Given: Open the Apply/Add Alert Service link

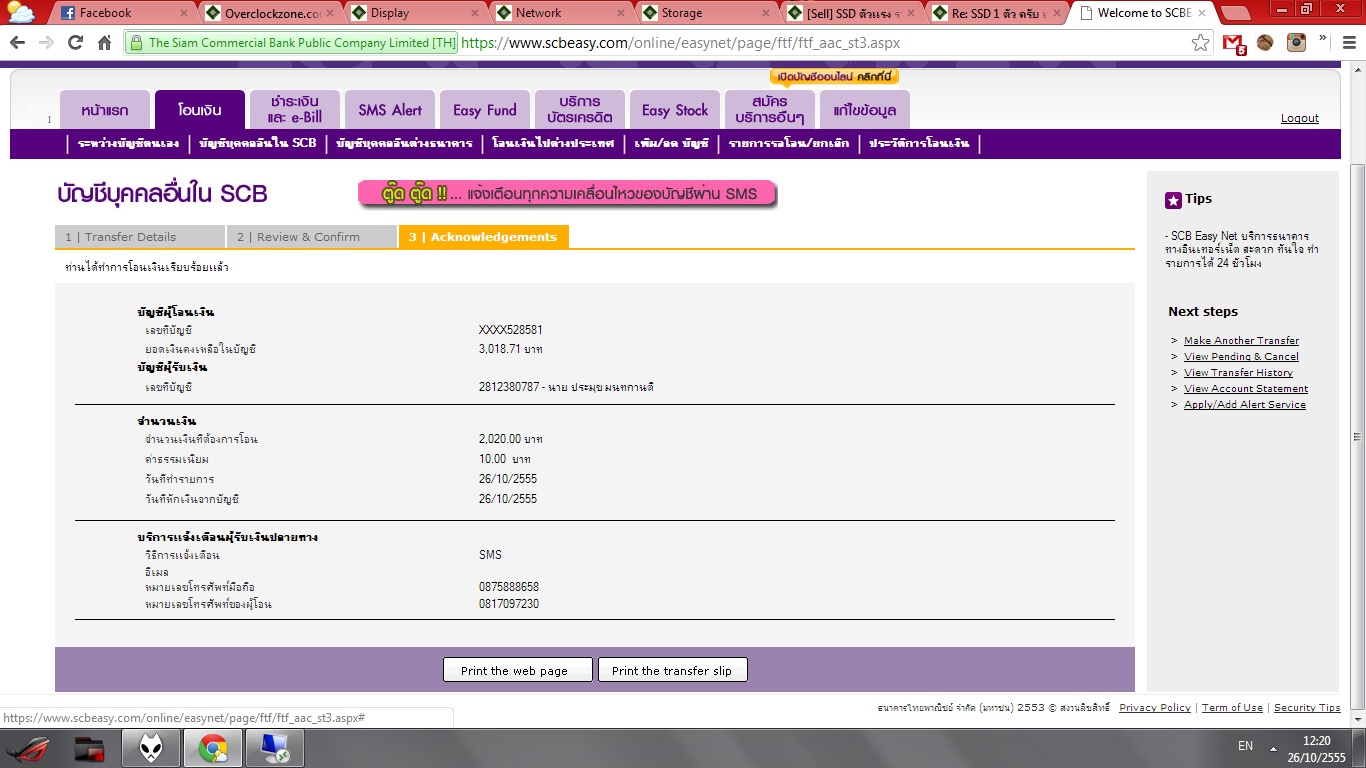Looking at the screenshot, I should (x=1245, y=405).
